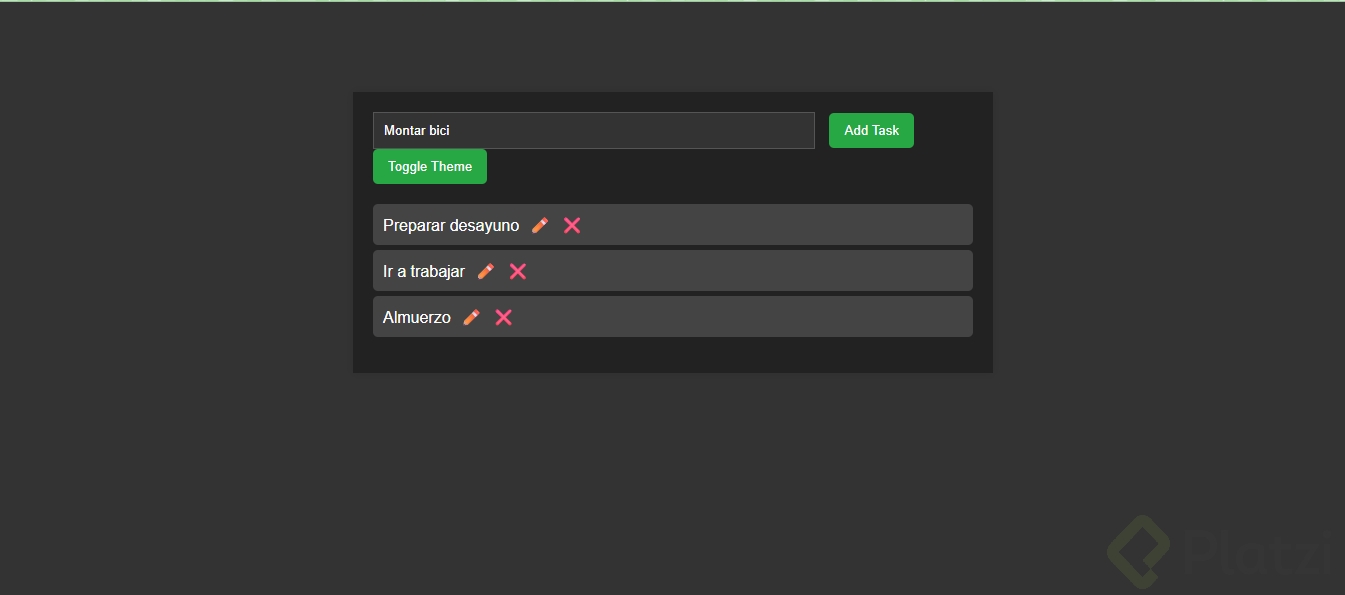Toggle the page theme

click(x=430, y=167)
